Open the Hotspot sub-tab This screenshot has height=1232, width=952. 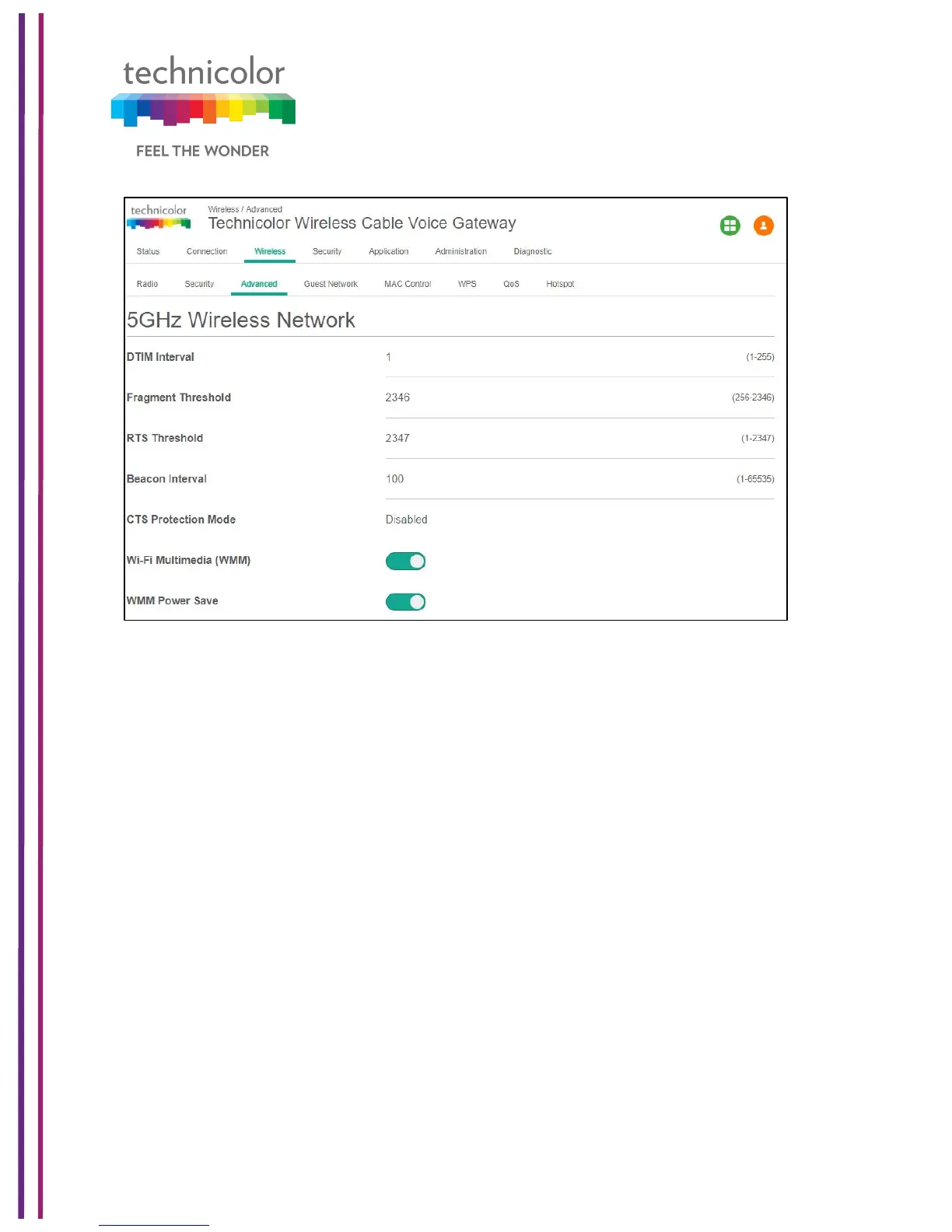tap(560, 284)
